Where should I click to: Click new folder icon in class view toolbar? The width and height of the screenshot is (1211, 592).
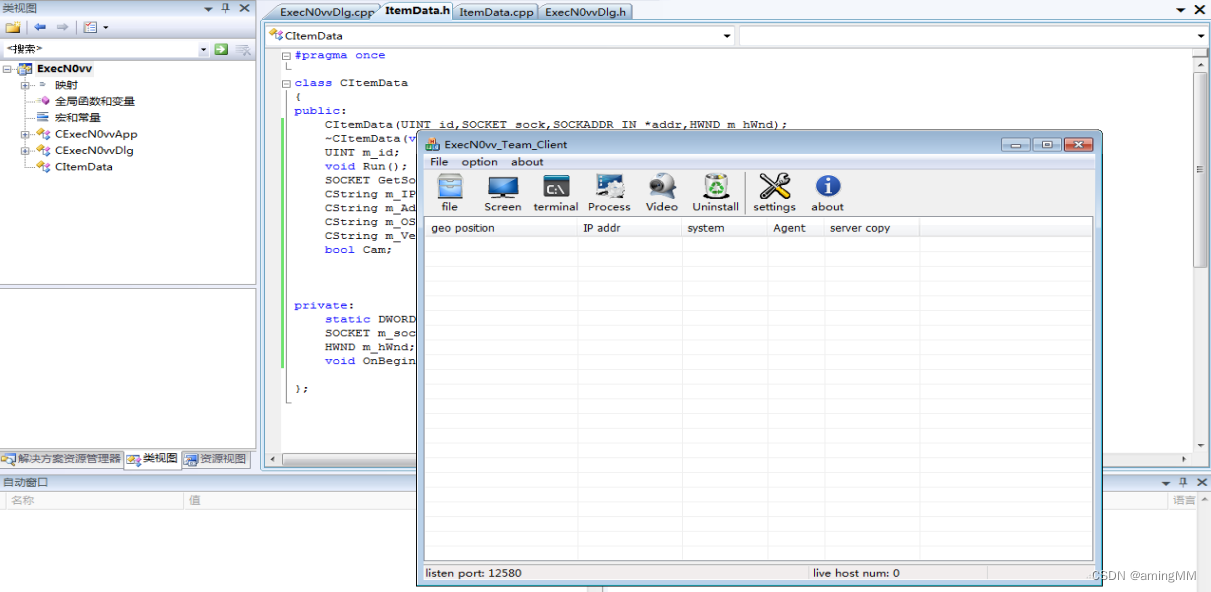click(13, 27)
